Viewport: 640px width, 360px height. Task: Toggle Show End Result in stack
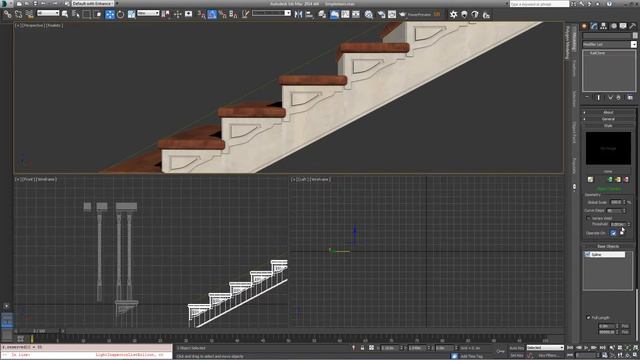(598, 98)
